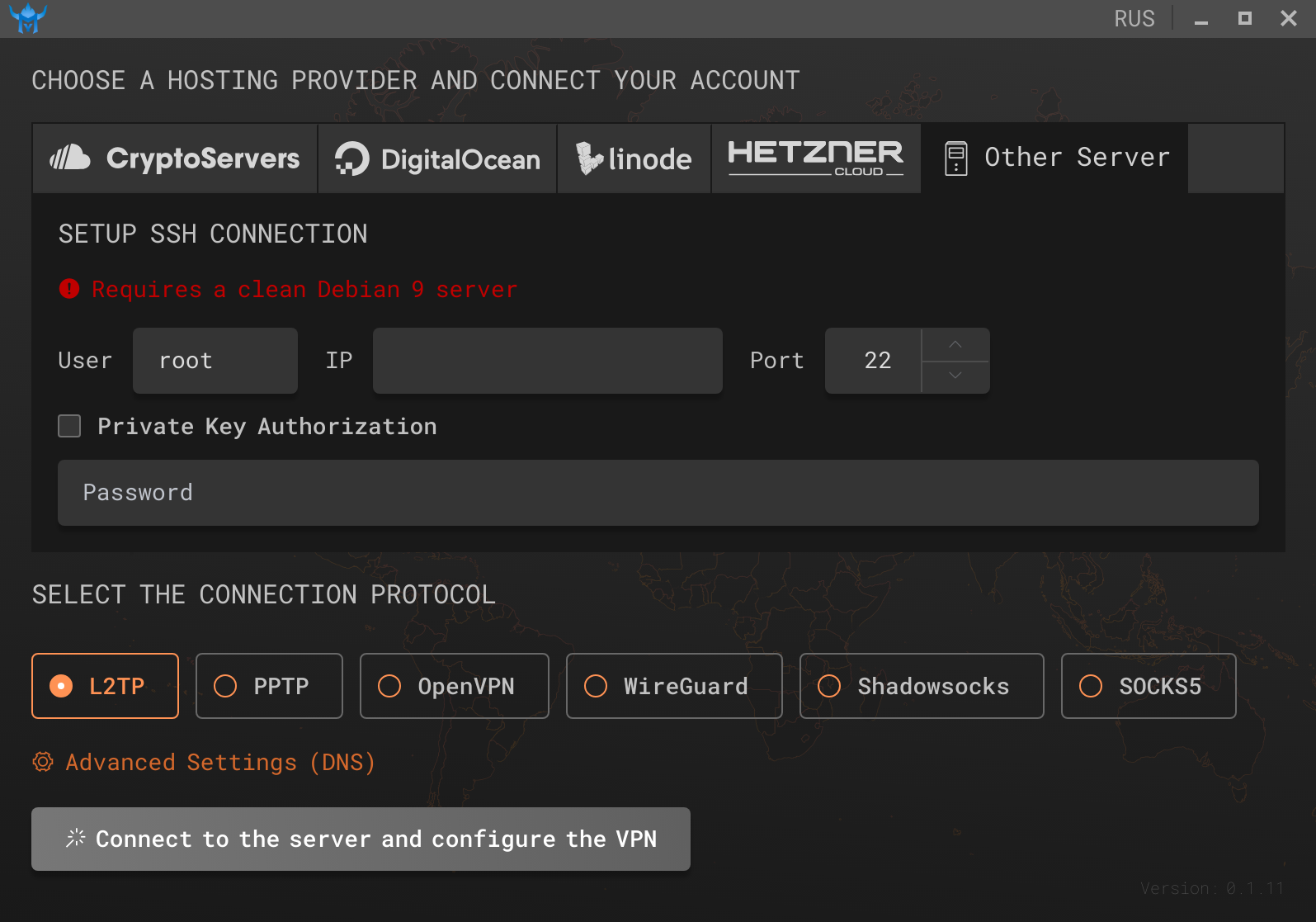Click the gear icon beside Advanced Settings
This screenshot has width=1316, height=922.
[43, 761]
